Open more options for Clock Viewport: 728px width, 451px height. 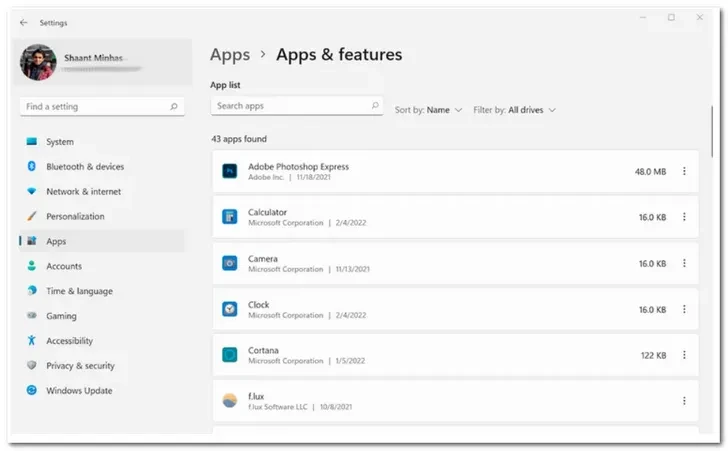coord(684,309)
